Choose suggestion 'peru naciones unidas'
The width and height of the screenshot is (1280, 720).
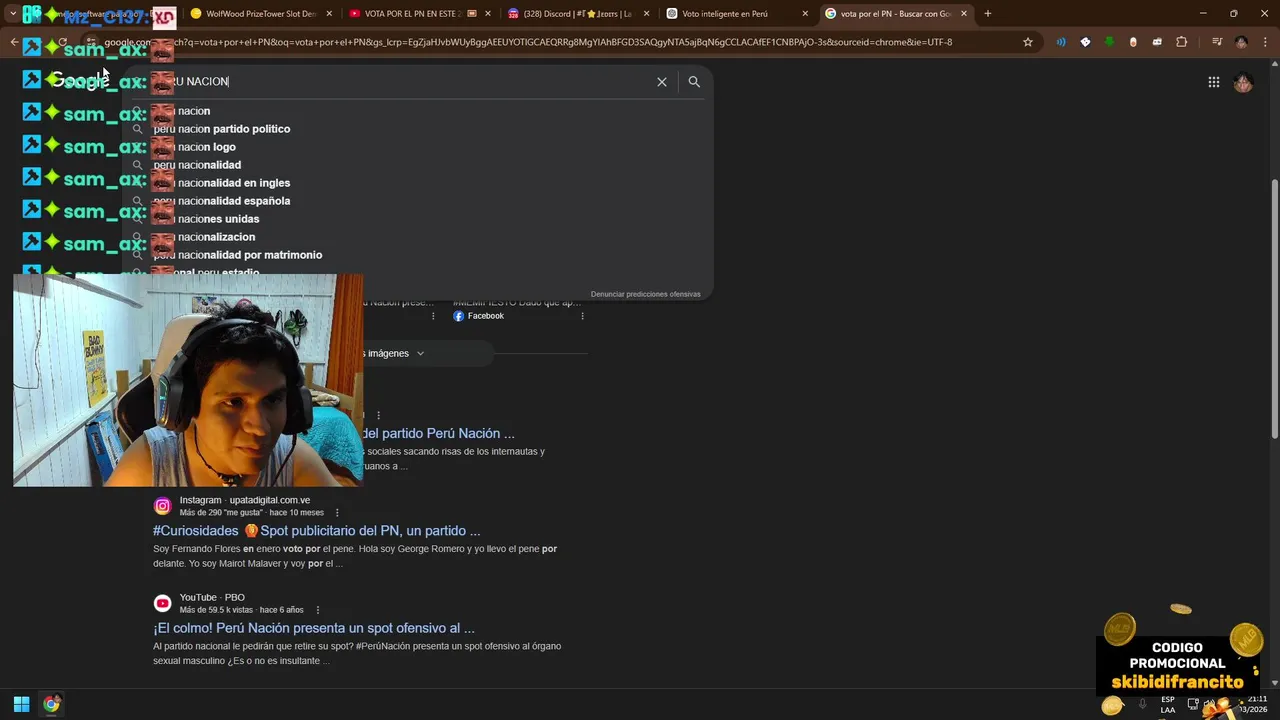[206, 219]
